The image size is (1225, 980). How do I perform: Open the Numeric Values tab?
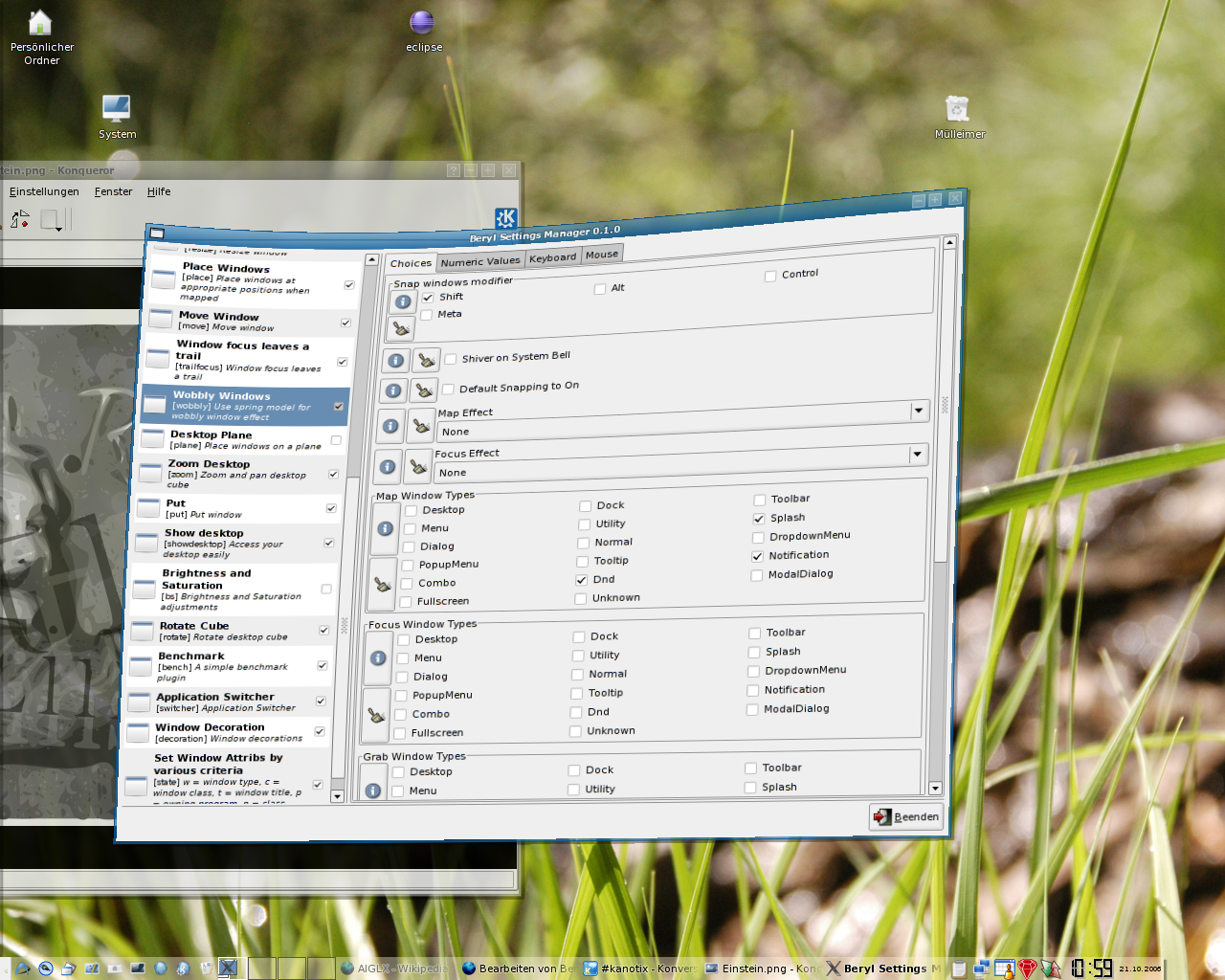(x=480, y=261)
